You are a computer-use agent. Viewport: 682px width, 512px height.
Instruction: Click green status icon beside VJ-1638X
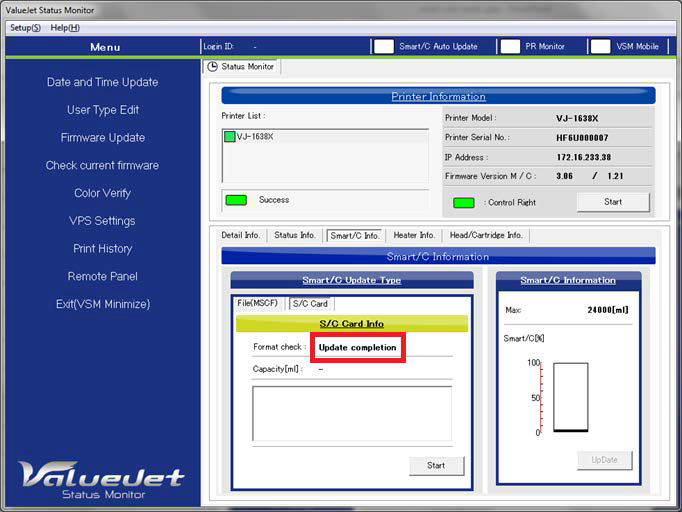(x=229, y=136)
